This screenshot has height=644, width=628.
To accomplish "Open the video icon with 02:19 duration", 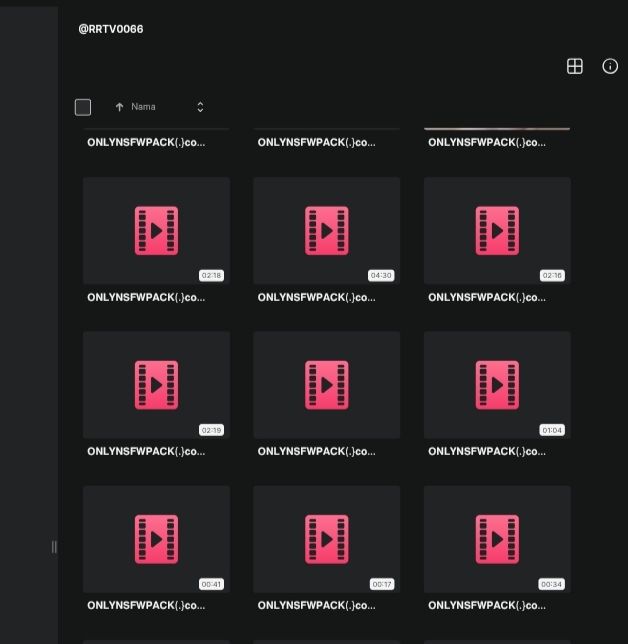I will (x=156, y=385).
